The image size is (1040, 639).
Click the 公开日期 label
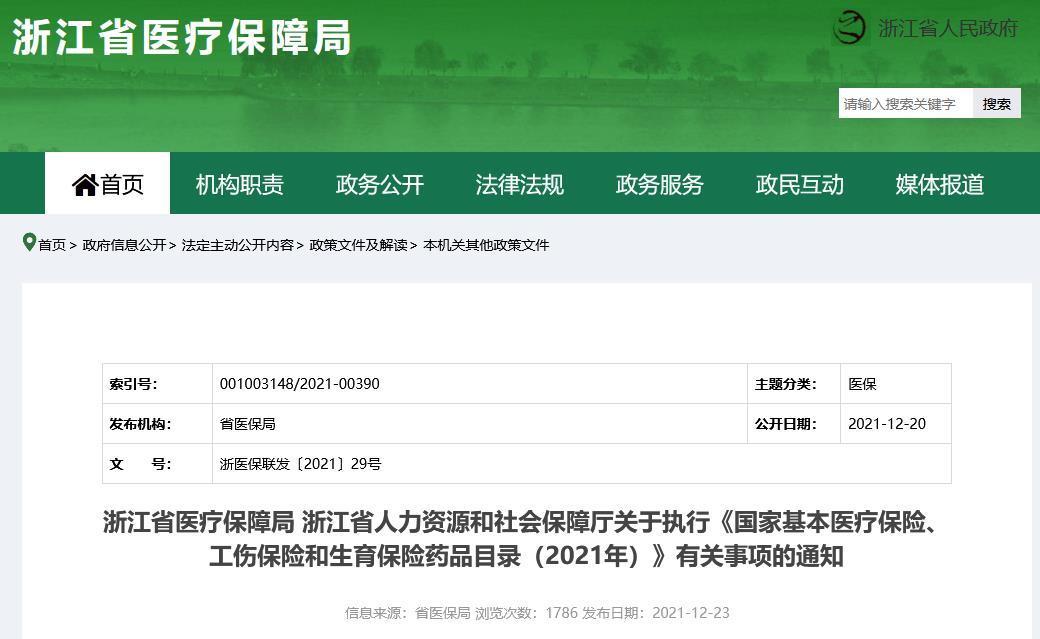click(785, 423)
